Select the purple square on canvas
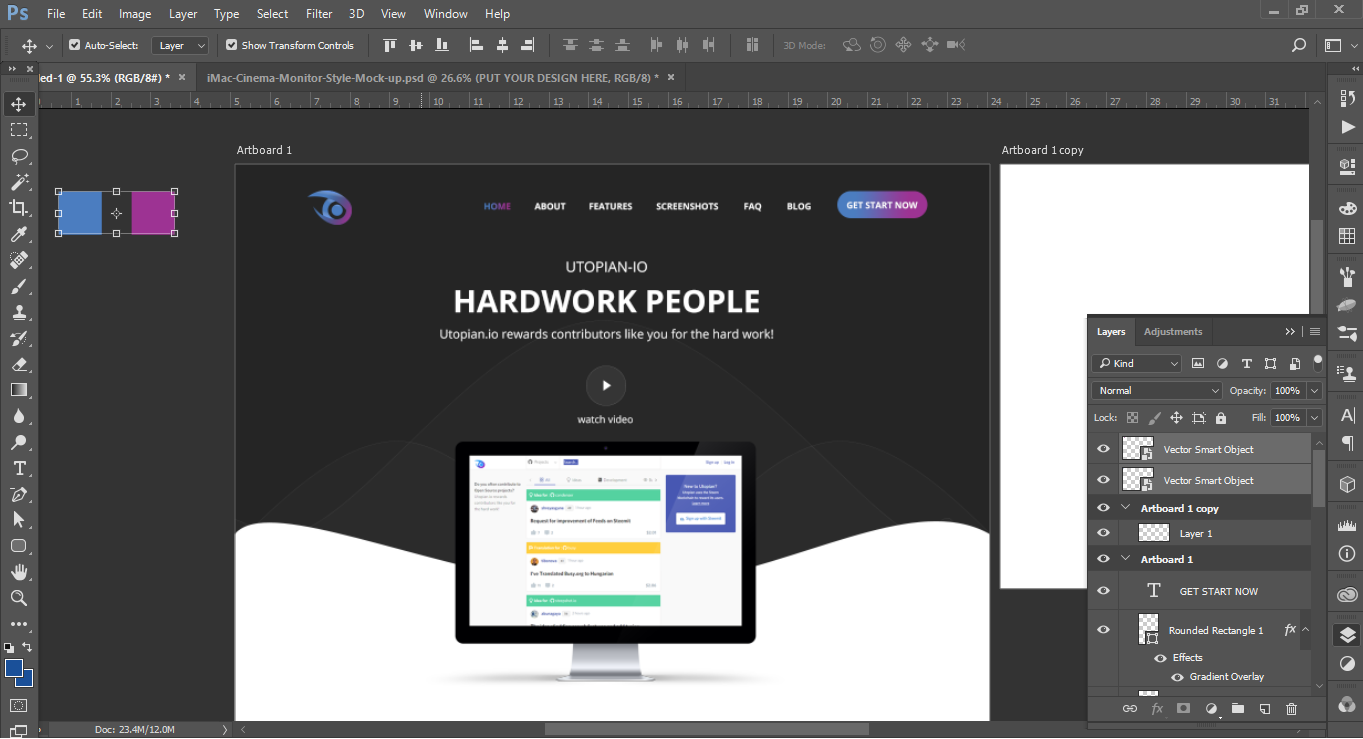1363x739 pixels. click(153, 213)
